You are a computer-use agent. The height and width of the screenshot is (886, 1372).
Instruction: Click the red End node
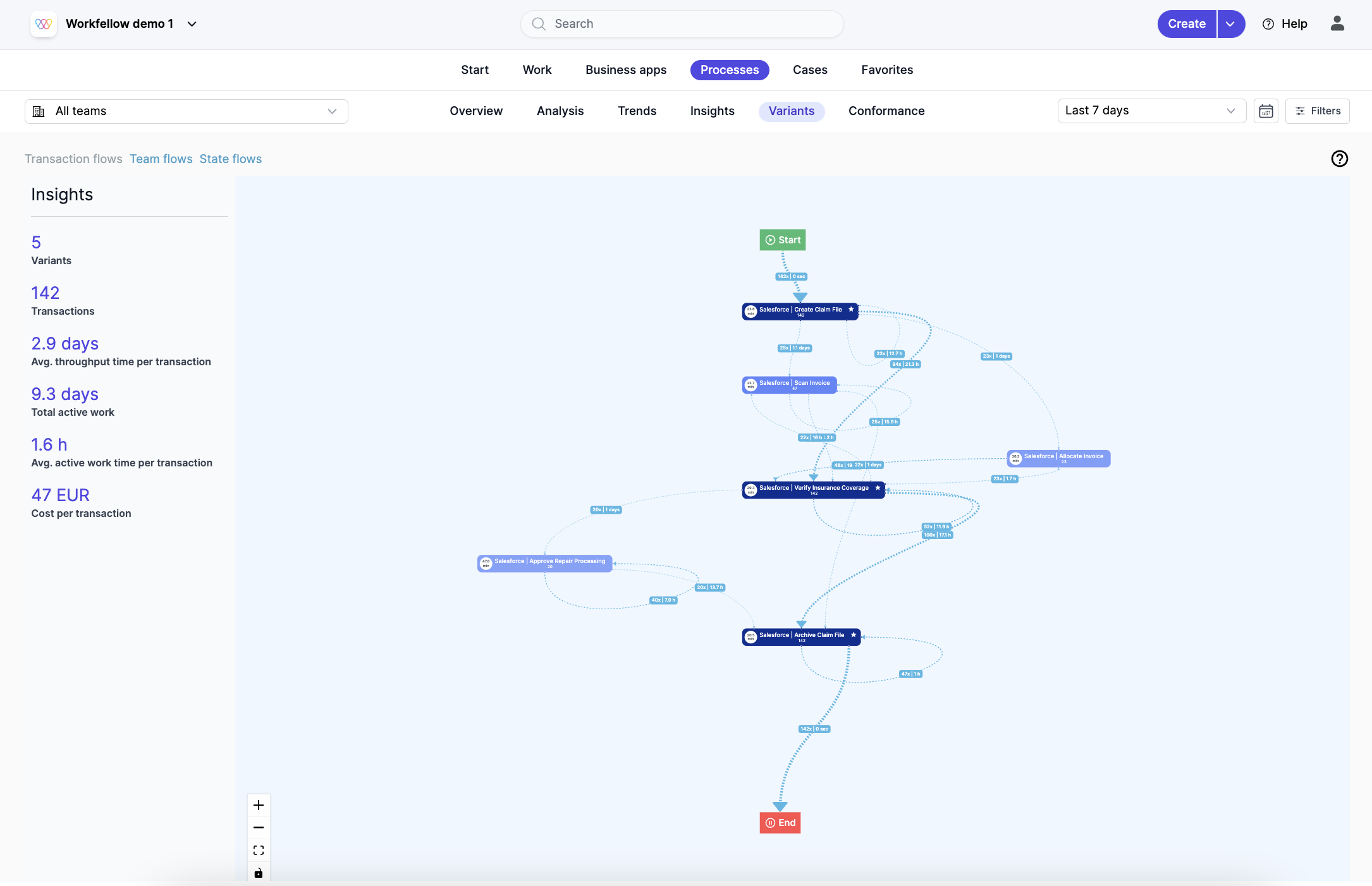(x=780, y=823)
